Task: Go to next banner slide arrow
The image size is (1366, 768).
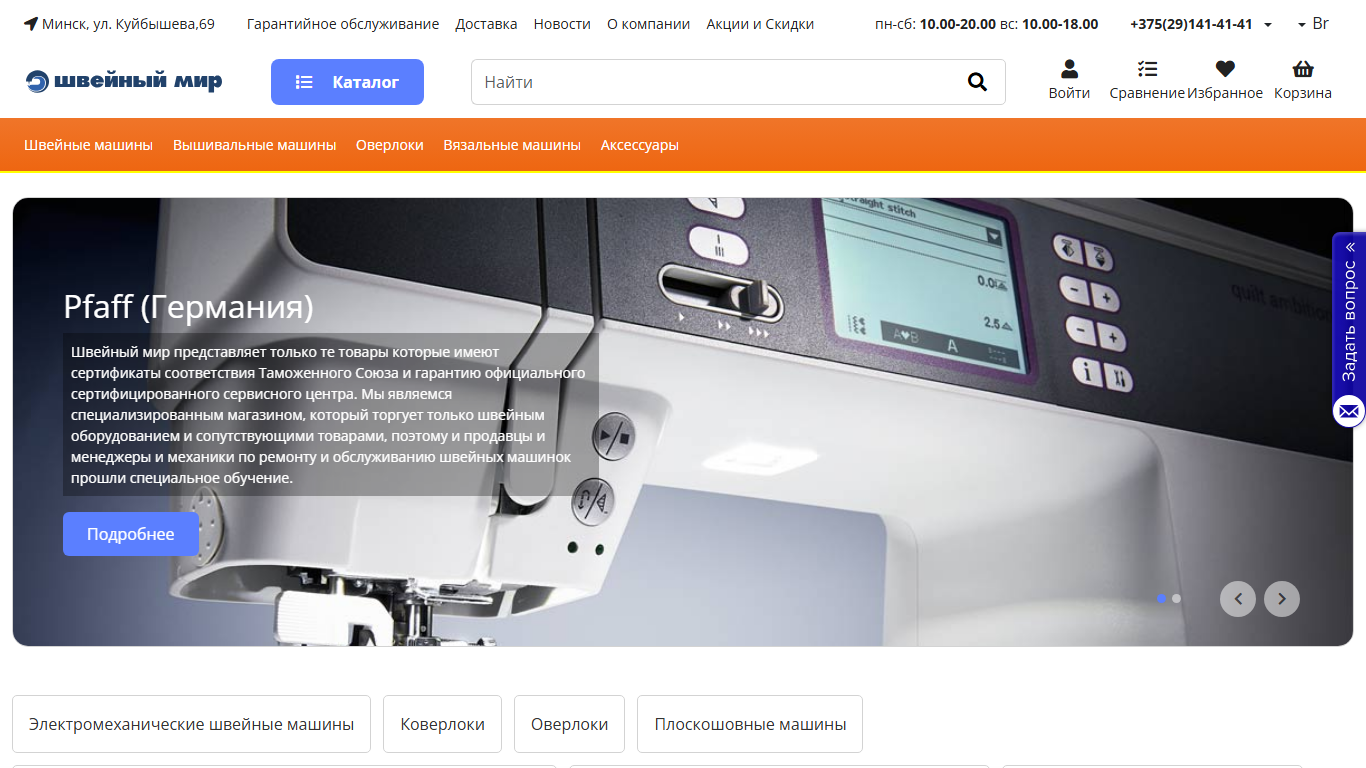Action: tap(1282, 599)
